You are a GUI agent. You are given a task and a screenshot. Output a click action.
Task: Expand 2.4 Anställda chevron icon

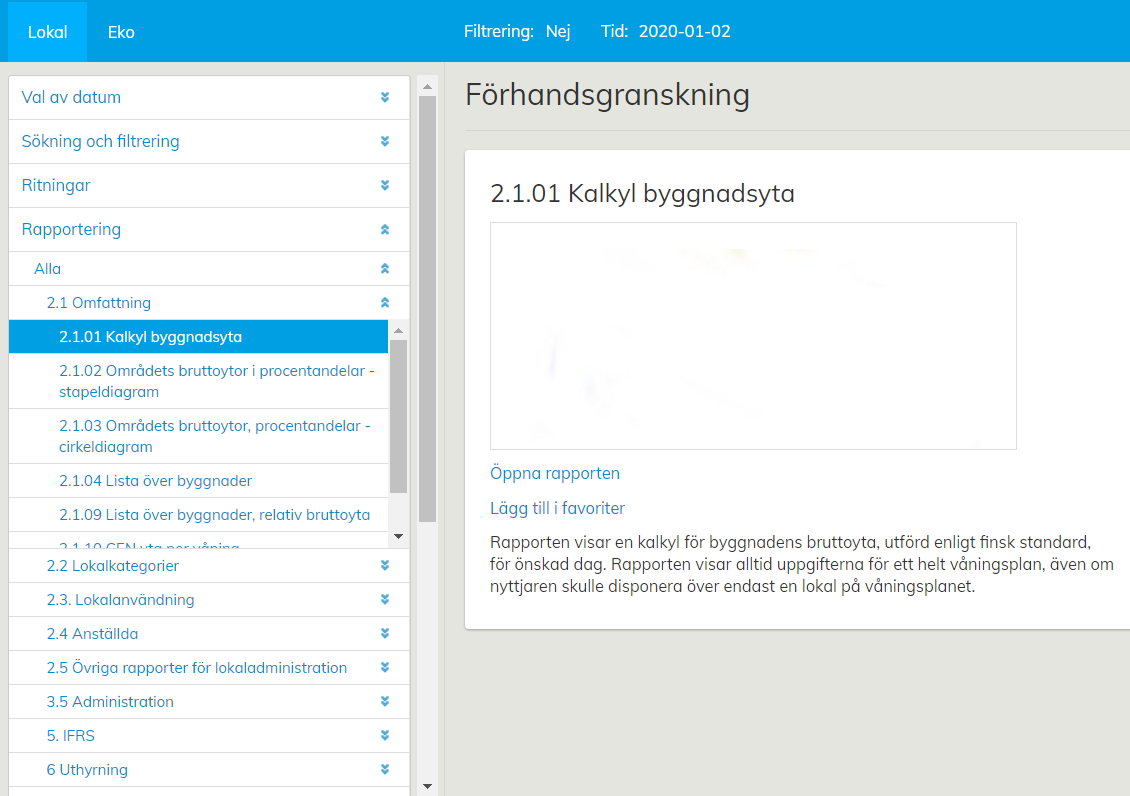(x=385, y=634)
